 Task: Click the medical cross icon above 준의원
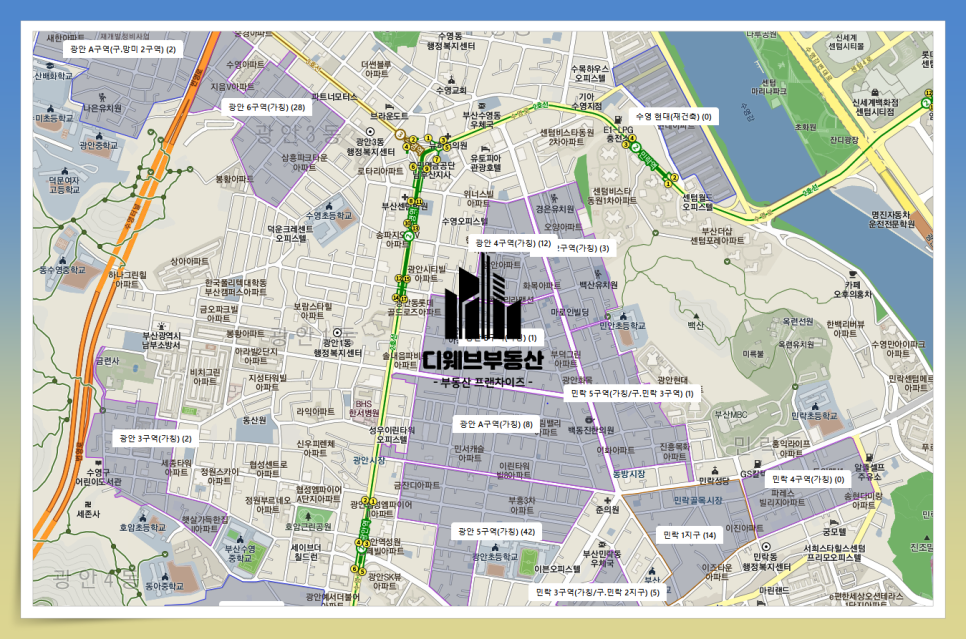607,500
